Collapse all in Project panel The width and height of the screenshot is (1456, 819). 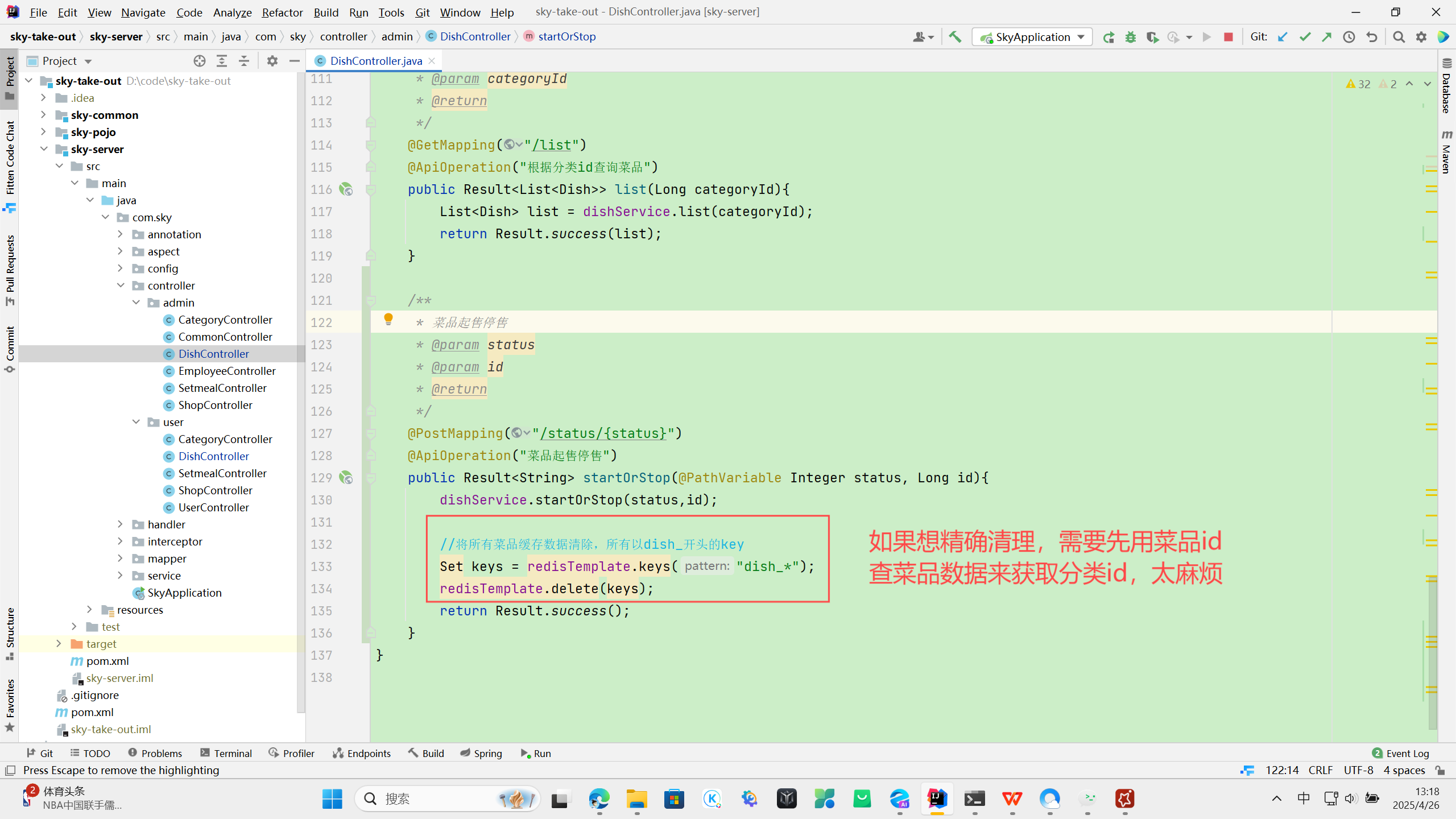tap(244, 61)
